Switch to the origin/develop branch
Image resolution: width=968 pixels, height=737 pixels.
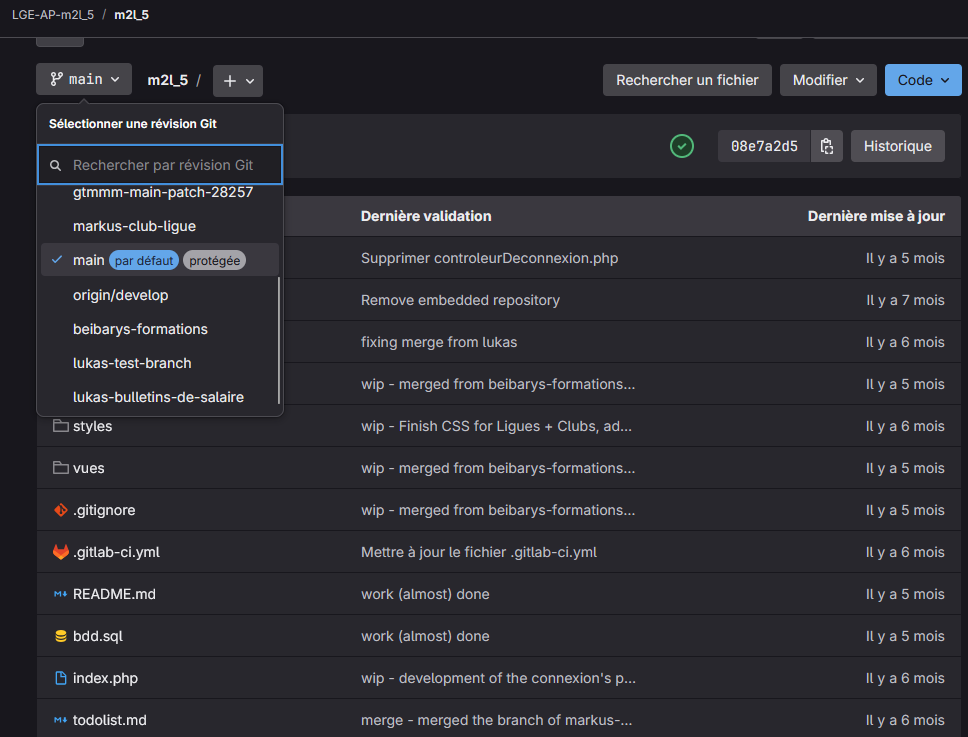point(120,295)
